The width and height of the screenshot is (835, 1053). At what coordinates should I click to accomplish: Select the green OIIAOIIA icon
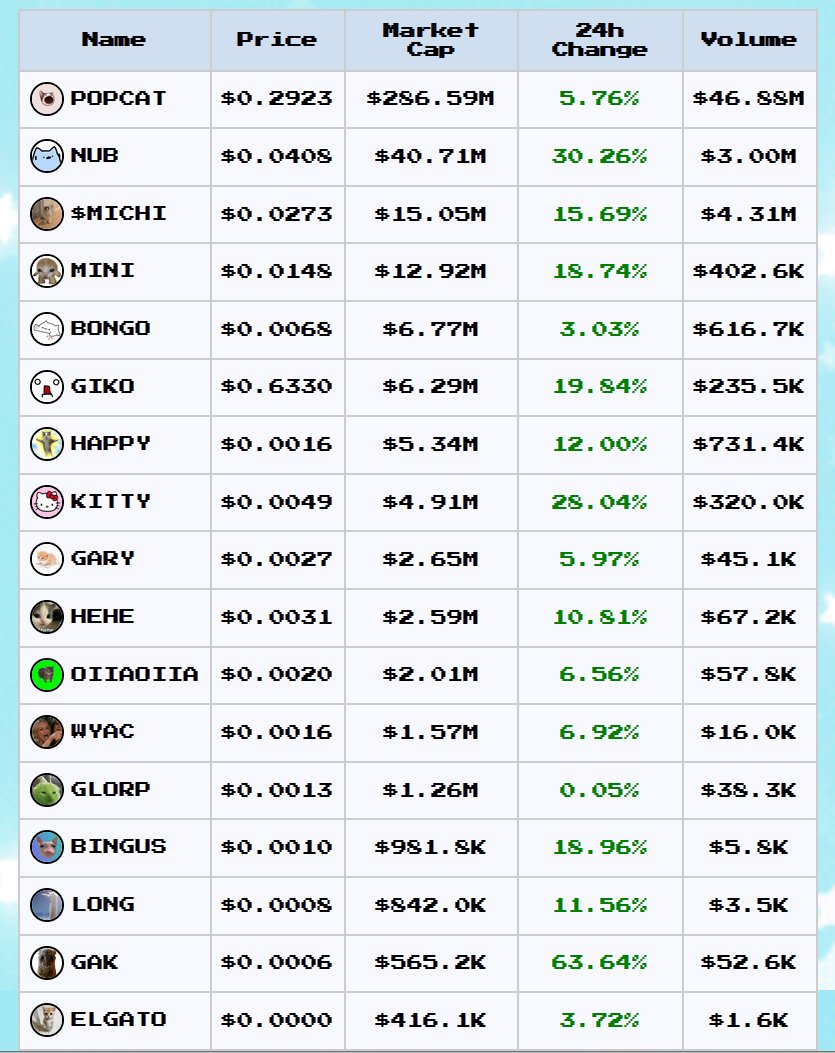click(x=46, y=675)
